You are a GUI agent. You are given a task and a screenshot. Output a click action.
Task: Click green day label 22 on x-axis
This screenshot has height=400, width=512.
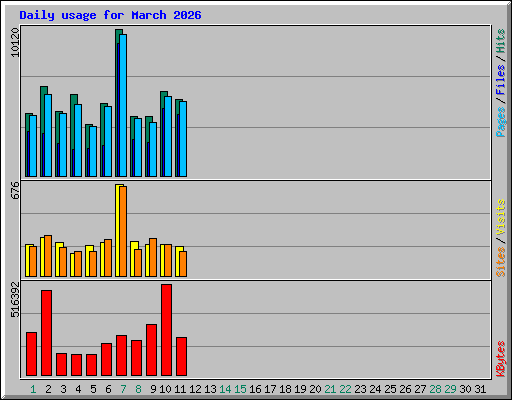tap(345, 389)
